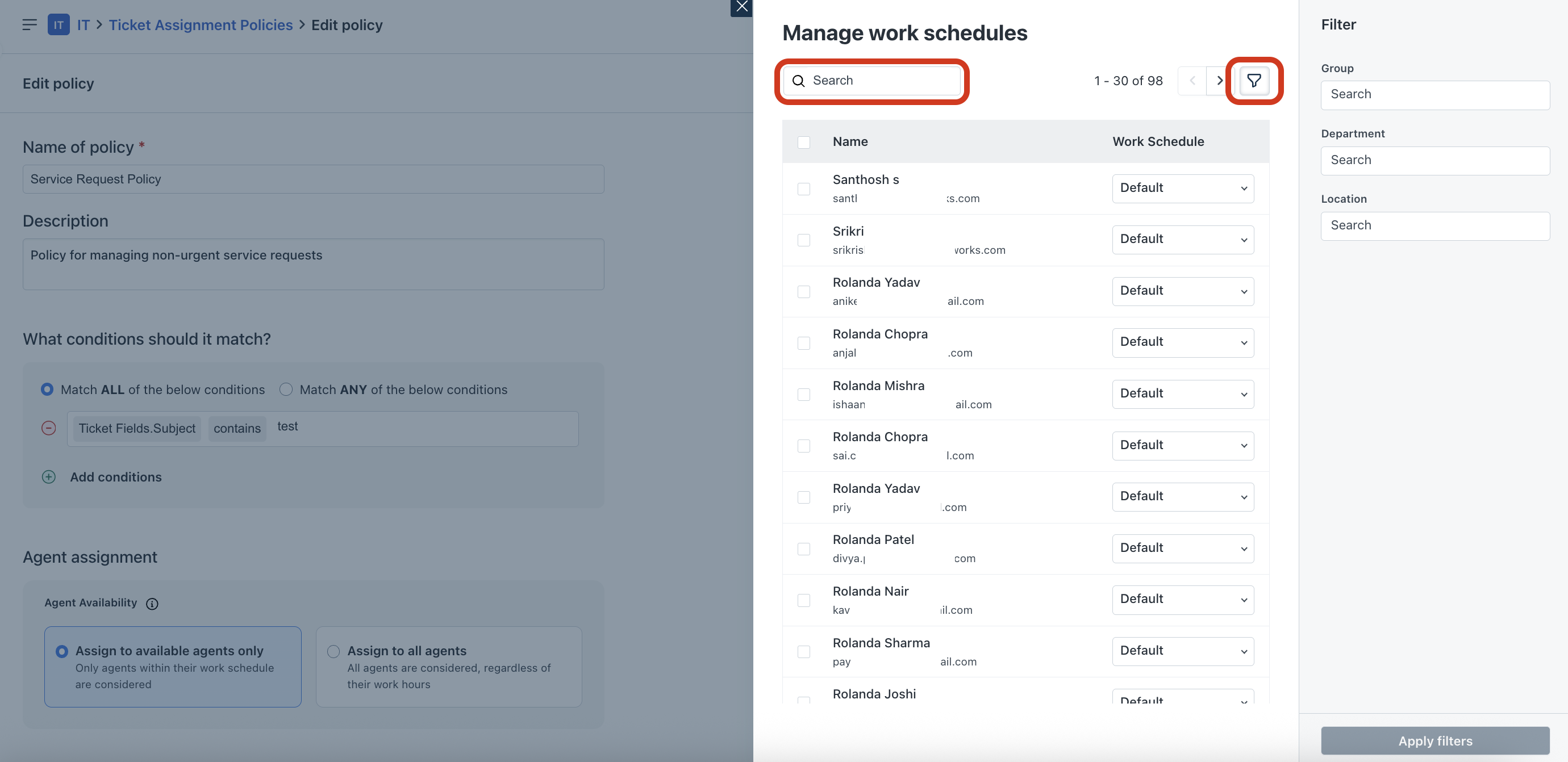Click the Add conditions plus icon

point(49,477)
